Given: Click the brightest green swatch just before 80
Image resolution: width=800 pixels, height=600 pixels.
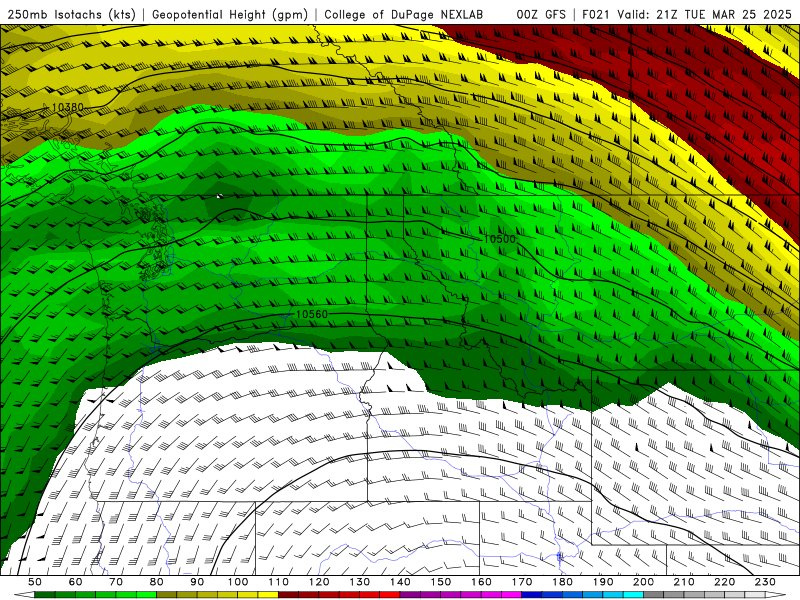Looking at the screenshot, I should coord(146,595).
